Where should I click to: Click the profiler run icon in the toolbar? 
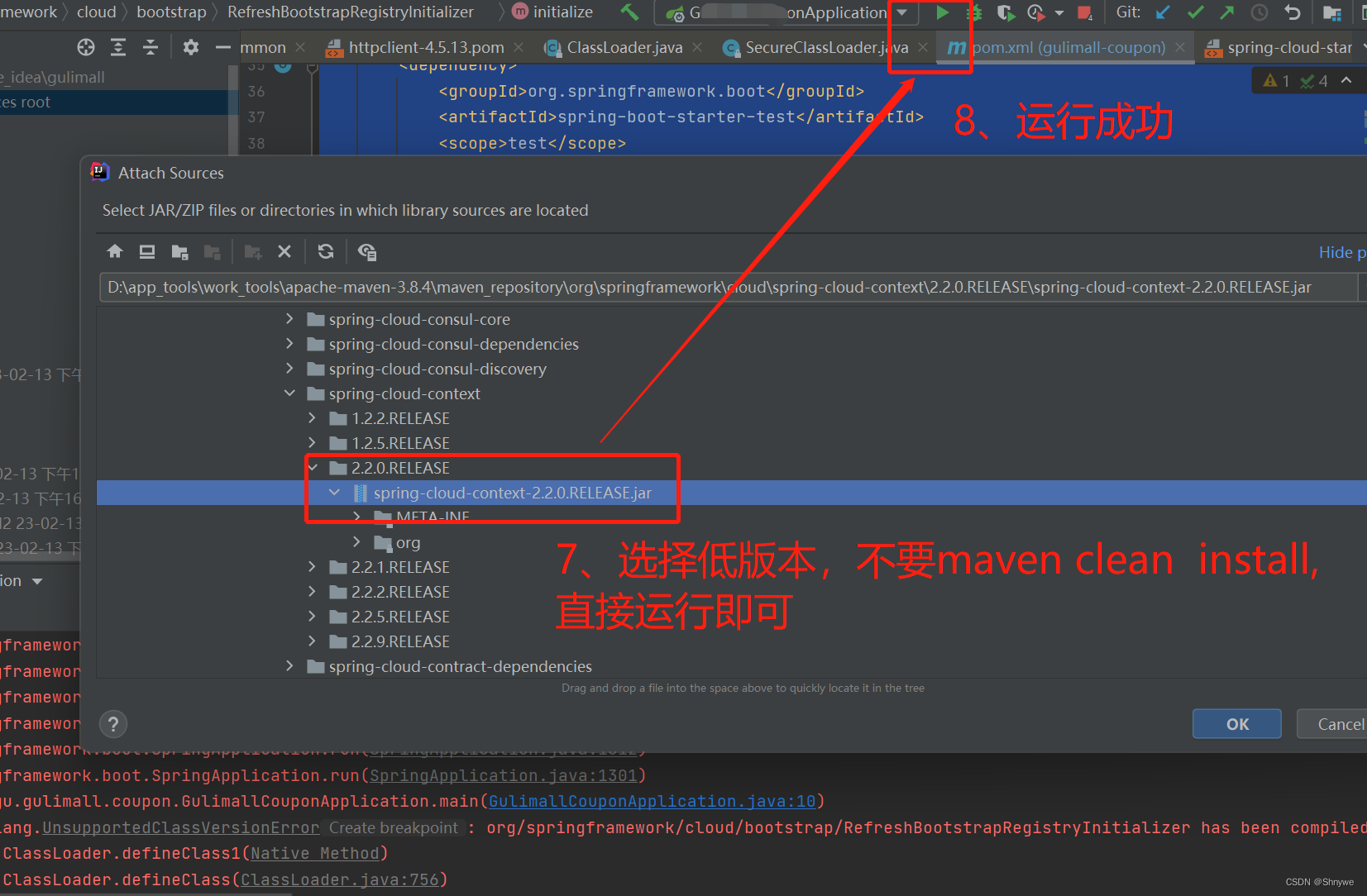coord(1035,12)
